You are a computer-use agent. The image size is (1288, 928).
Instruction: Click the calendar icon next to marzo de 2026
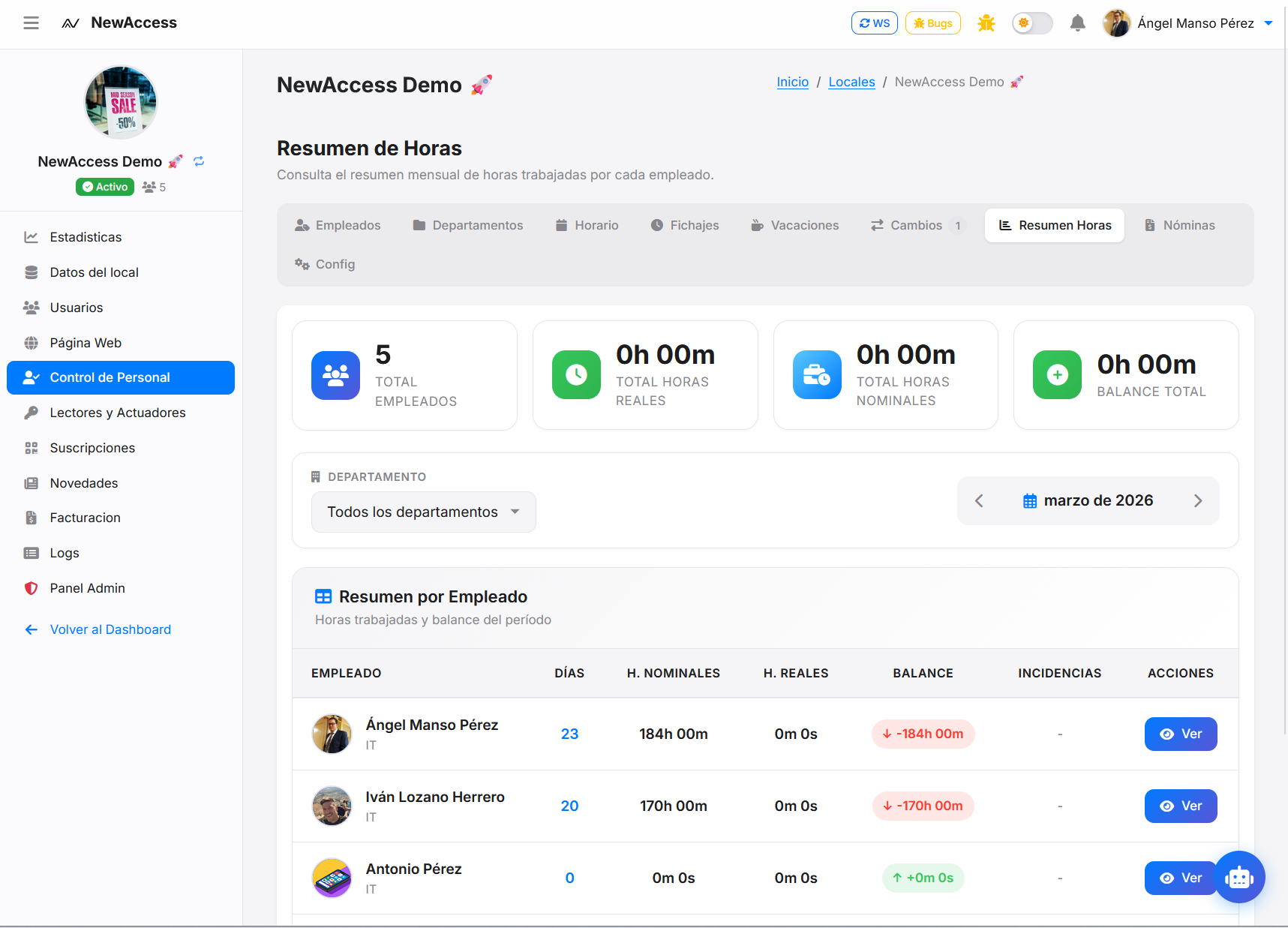(1030, 501)
